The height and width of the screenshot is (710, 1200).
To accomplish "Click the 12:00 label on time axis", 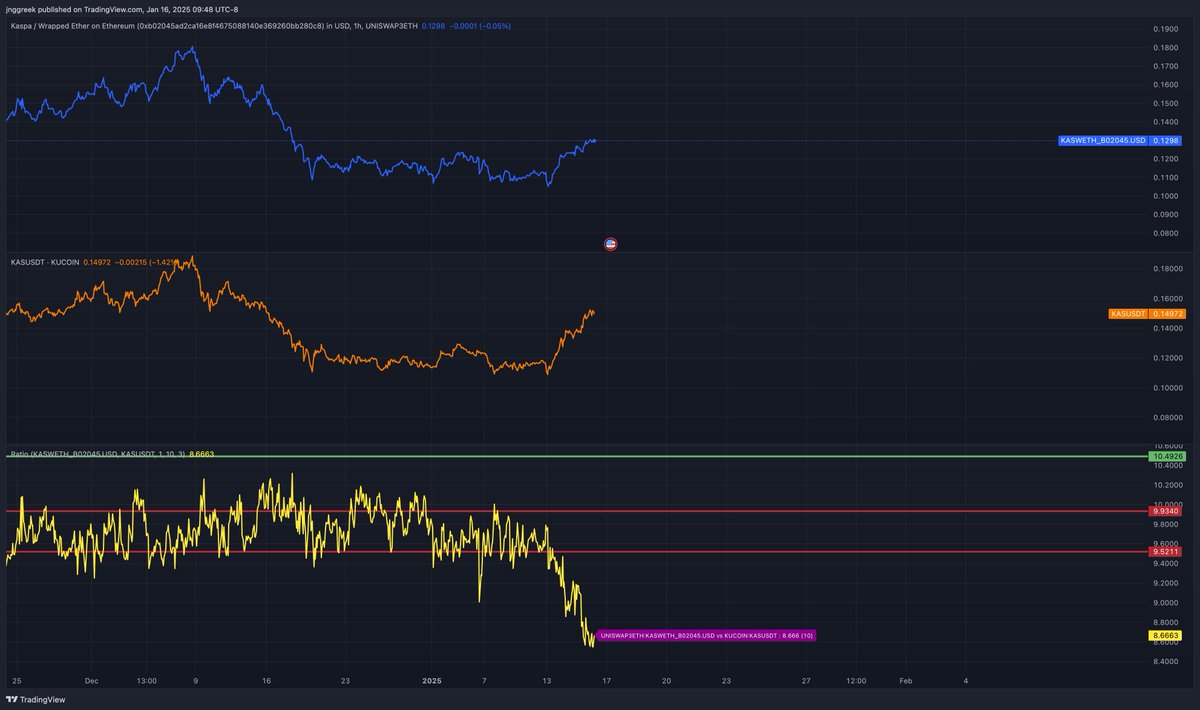I will pyautogui.click(x=856, y=681).
